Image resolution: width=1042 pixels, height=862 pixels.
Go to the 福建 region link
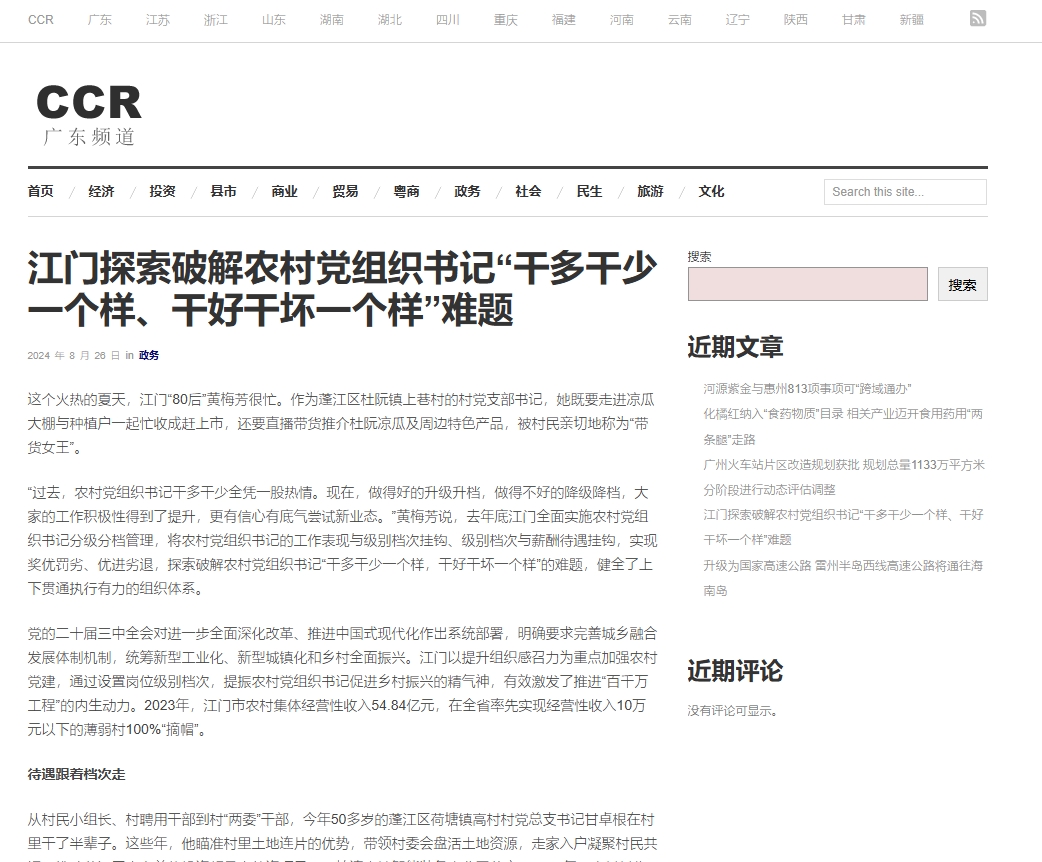coord(563,20)
